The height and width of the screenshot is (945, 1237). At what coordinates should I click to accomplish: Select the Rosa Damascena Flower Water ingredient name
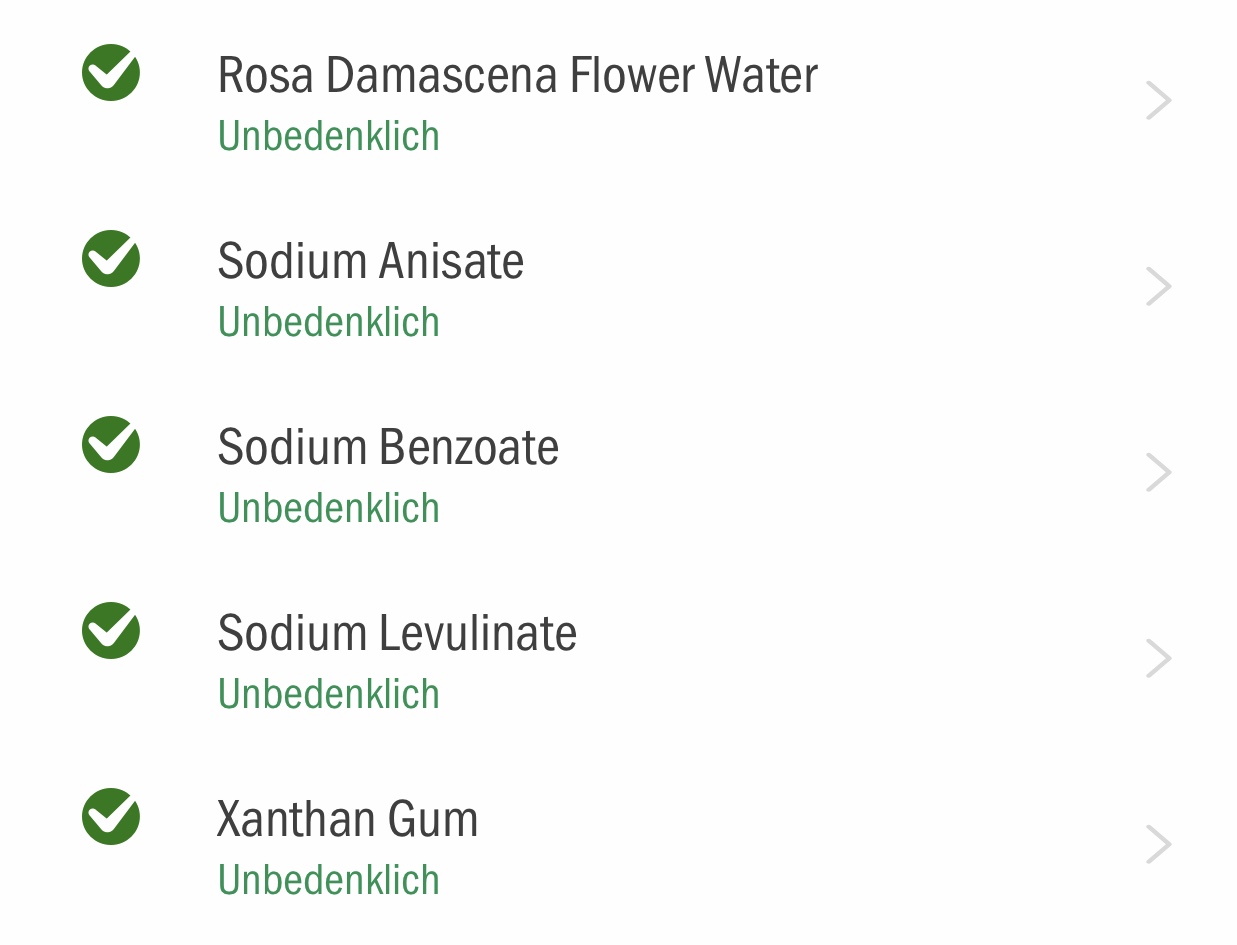click(x=518, y=75)
